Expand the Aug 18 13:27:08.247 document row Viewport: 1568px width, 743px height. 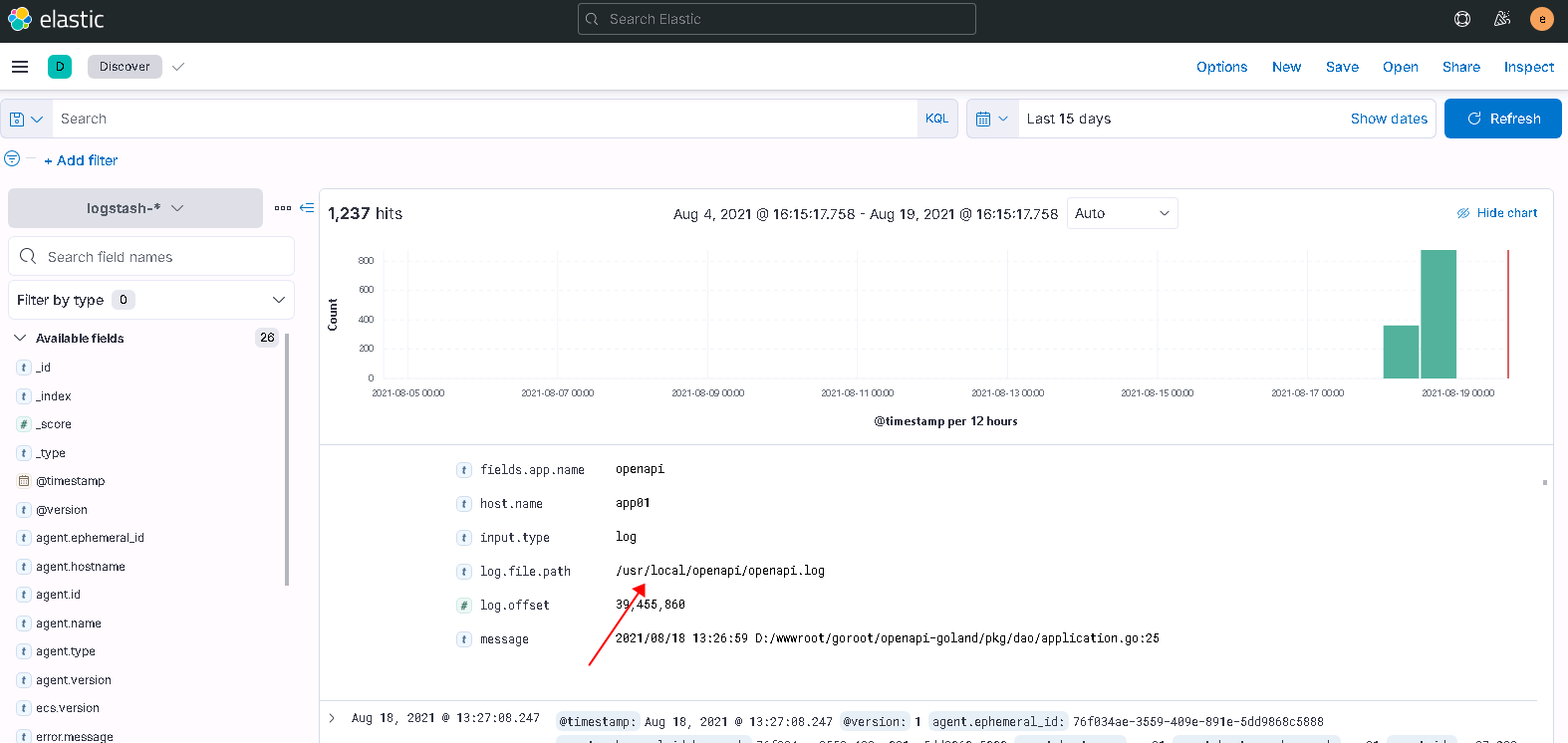tap(332, 718)
